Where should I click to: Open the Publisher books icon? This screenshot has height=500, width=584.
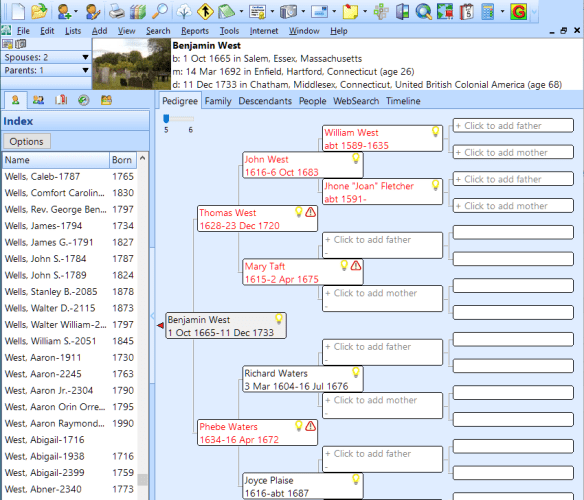pyautogui.click(x=138, y=11)
